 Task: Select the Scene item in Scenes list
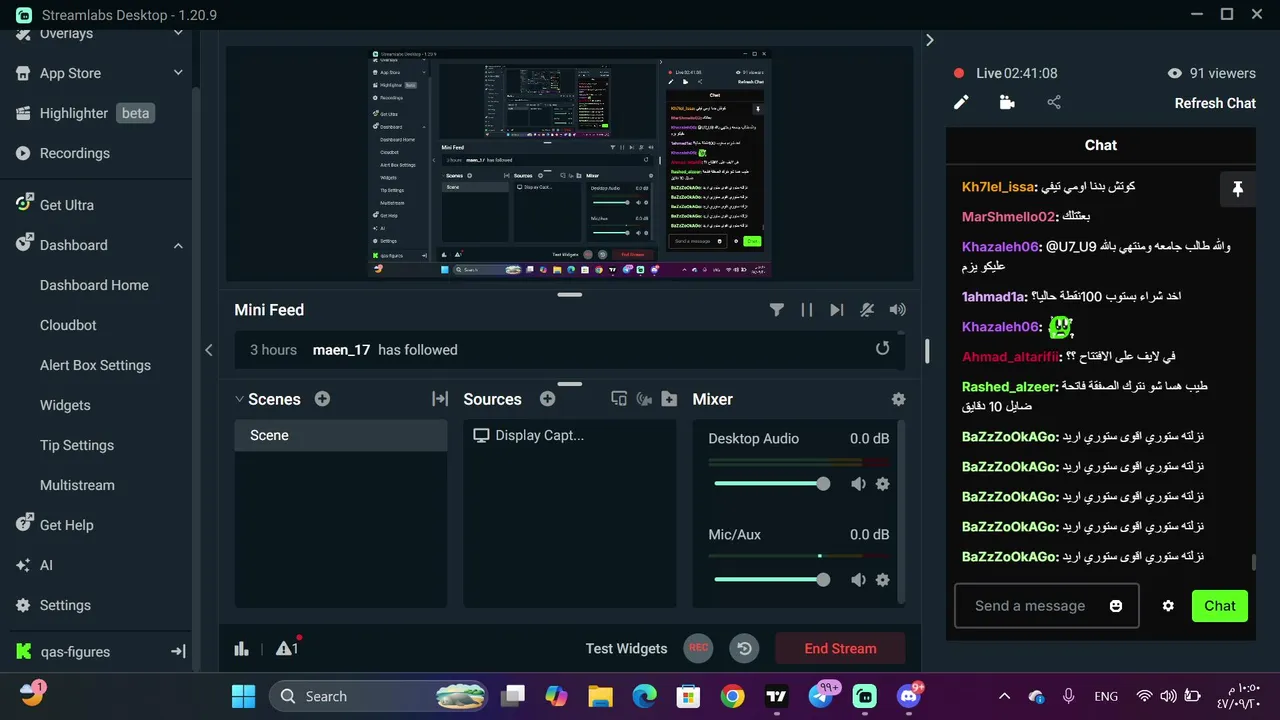coord(341,435)
